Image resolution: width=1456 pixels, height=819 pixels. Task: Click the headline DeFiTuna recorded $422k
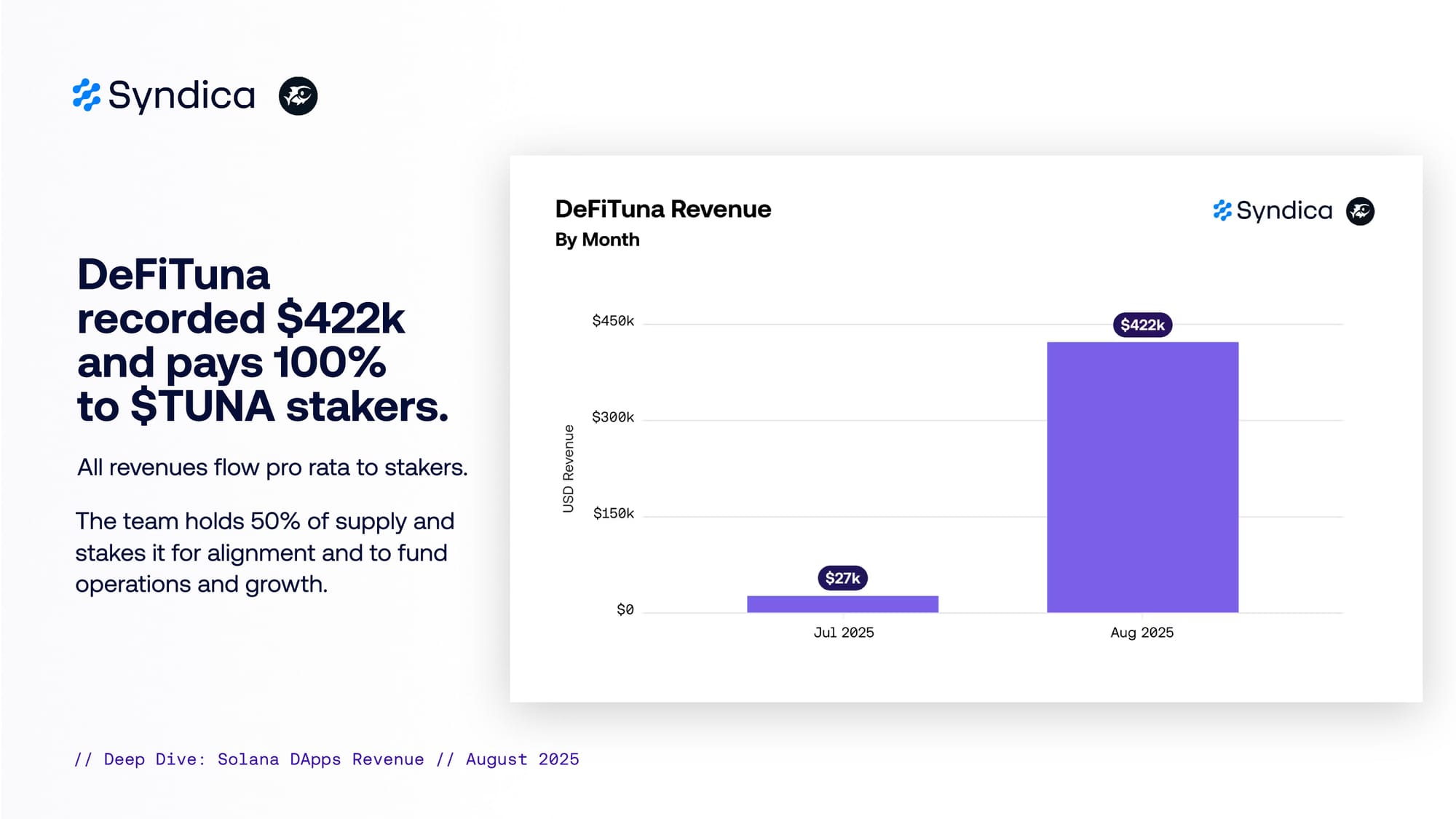pyautogui.click(x=262, y=340)
